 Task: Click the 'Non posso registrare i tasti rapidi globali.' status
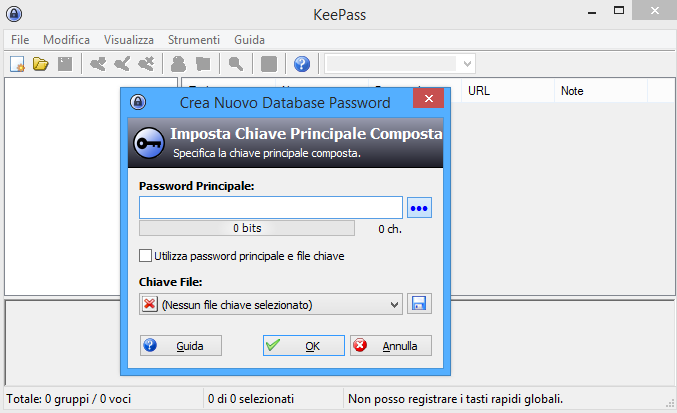pyautogui.click(x=456, y=399)
